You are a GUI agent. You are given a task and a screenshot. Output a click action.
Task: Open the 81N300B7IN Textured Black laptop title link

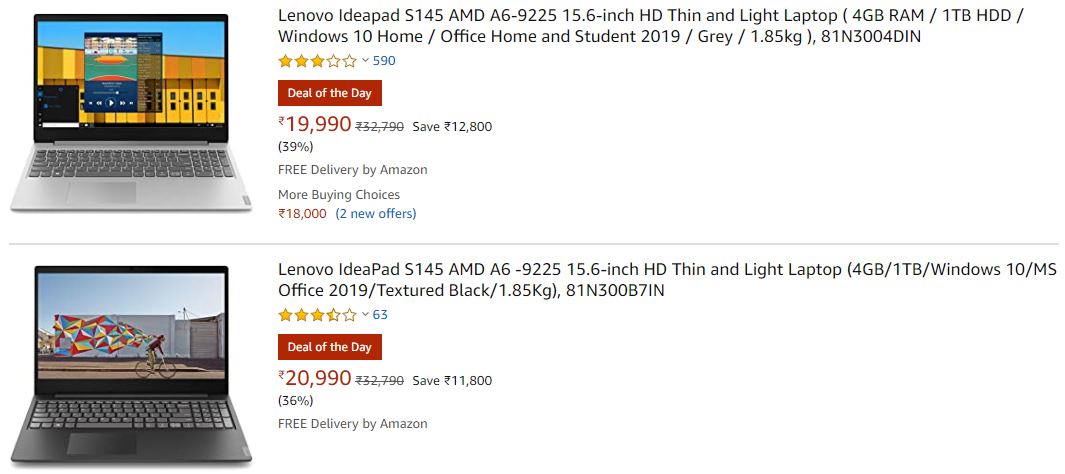tap(667, 280)
